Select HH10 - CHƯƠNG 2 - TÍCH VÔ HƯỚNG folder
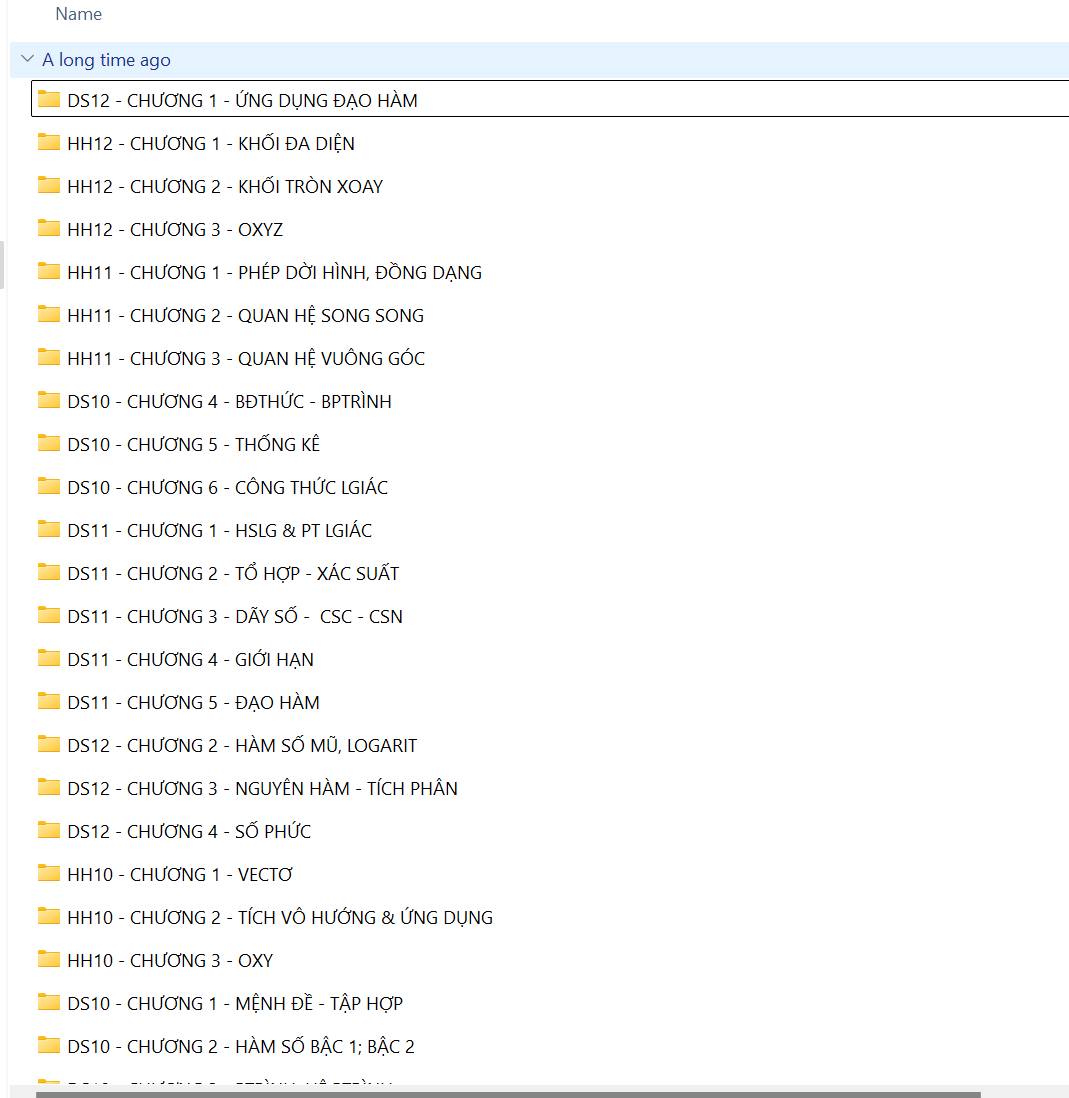 click(280, 918)
